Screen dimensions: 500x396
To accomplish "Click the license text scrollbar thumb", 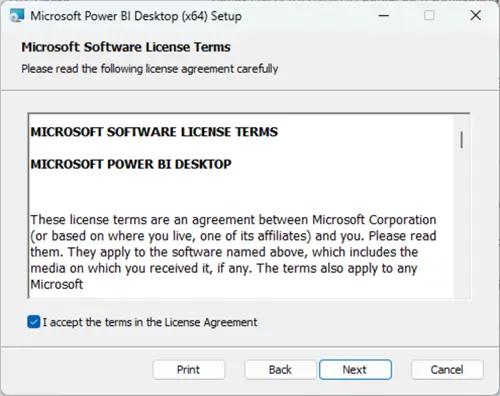I will click(x=462, y=140).
